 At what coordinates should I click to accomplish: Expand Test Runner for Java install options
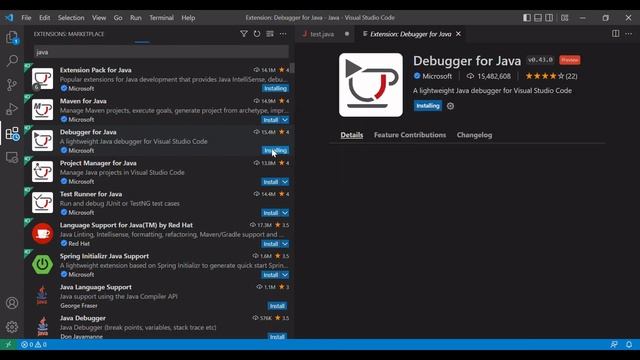pos(285,213)
